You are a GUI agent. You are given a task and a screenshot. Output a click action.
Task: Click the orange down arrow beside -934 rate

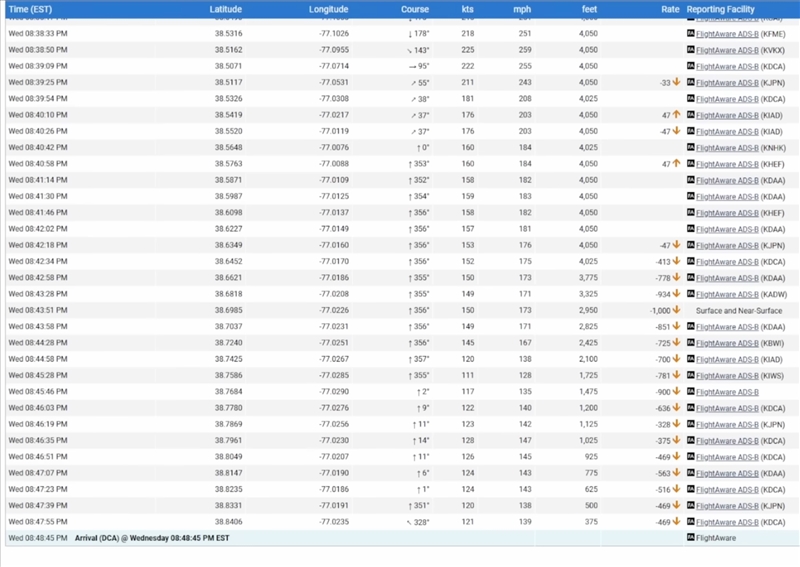676,294
